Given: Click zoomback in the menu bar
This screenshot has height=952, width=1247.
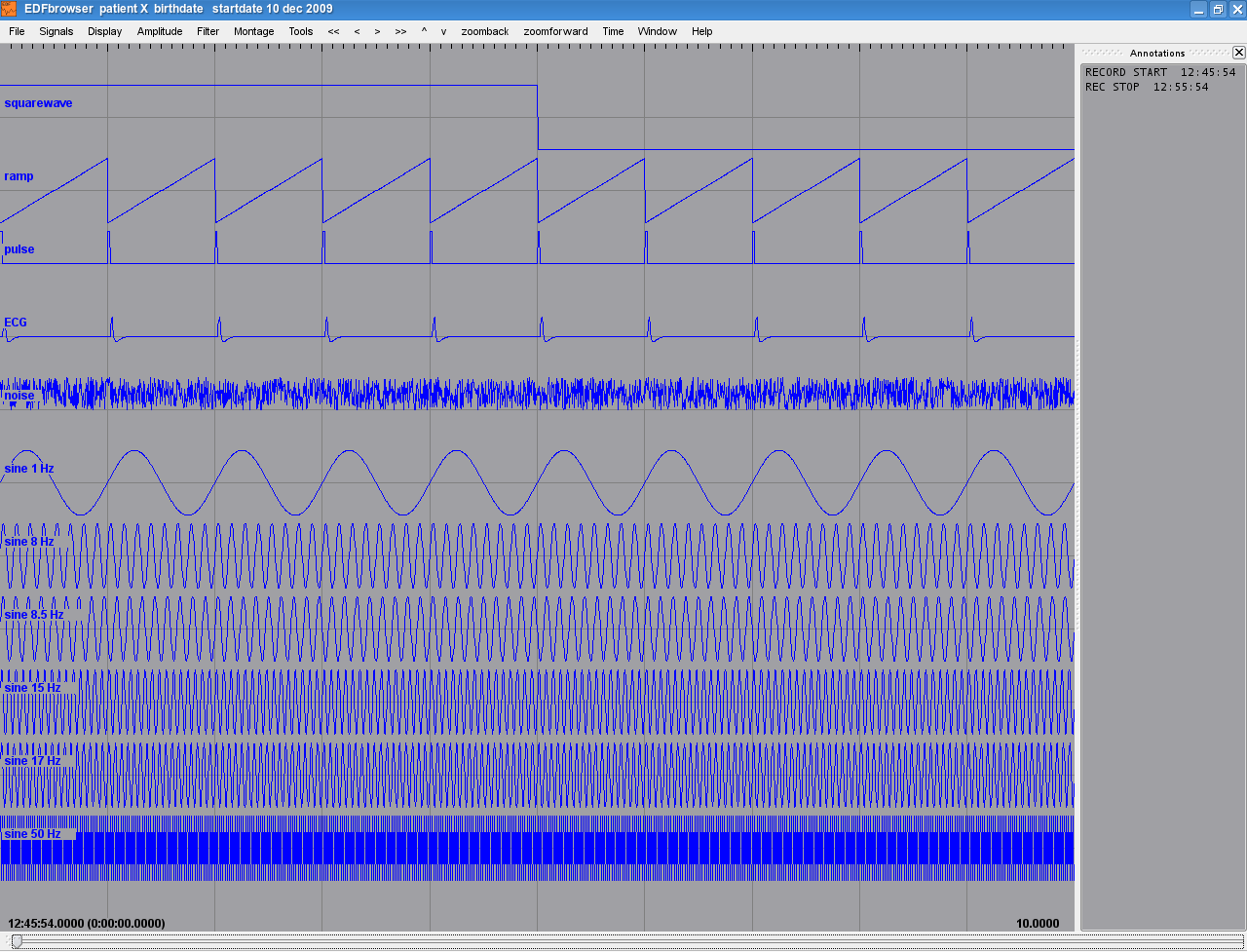Looking at the screenshot, I should 485,31.
